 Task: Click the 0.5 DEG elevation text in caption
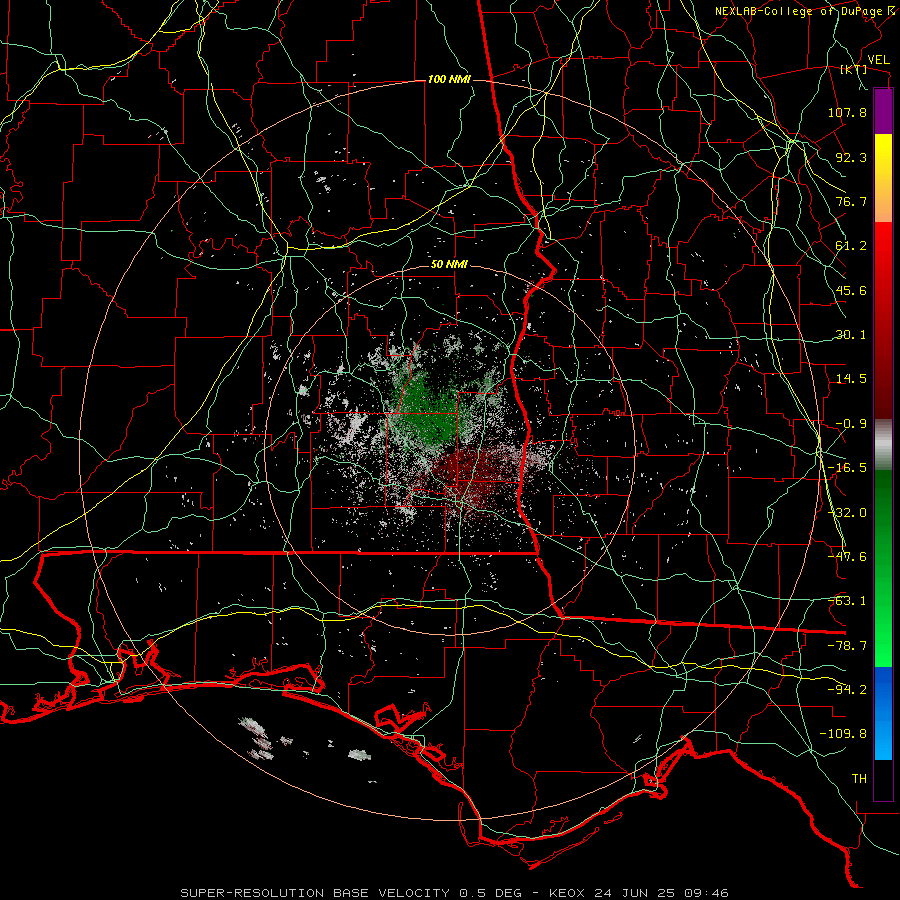click(492, 893)
